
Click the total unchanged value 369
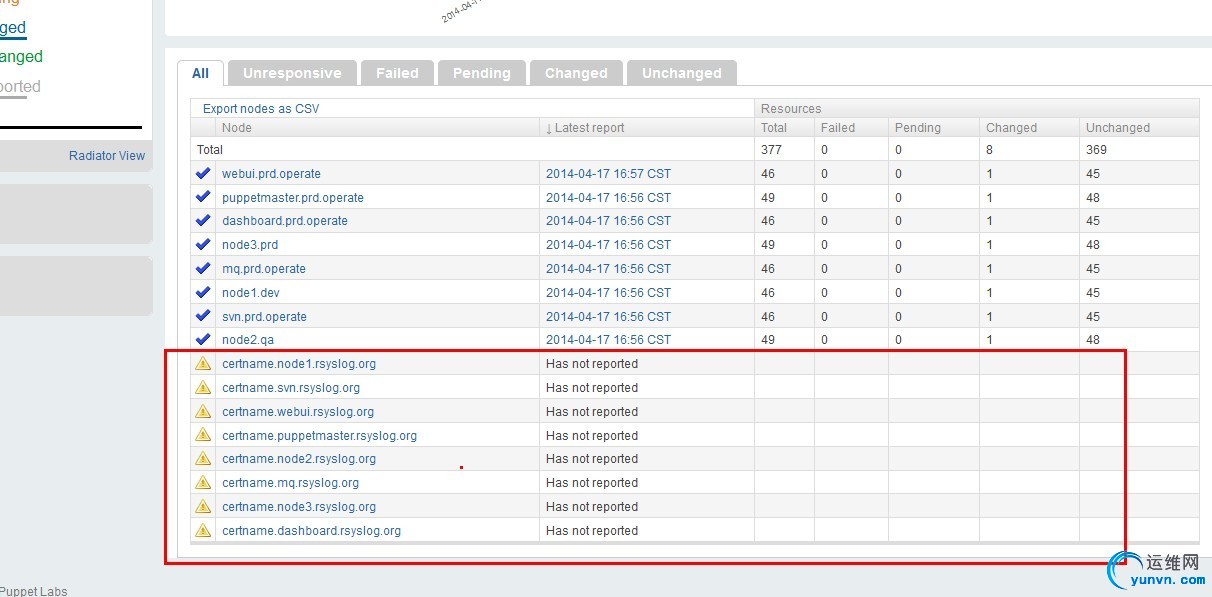[x=1096, y=150]
